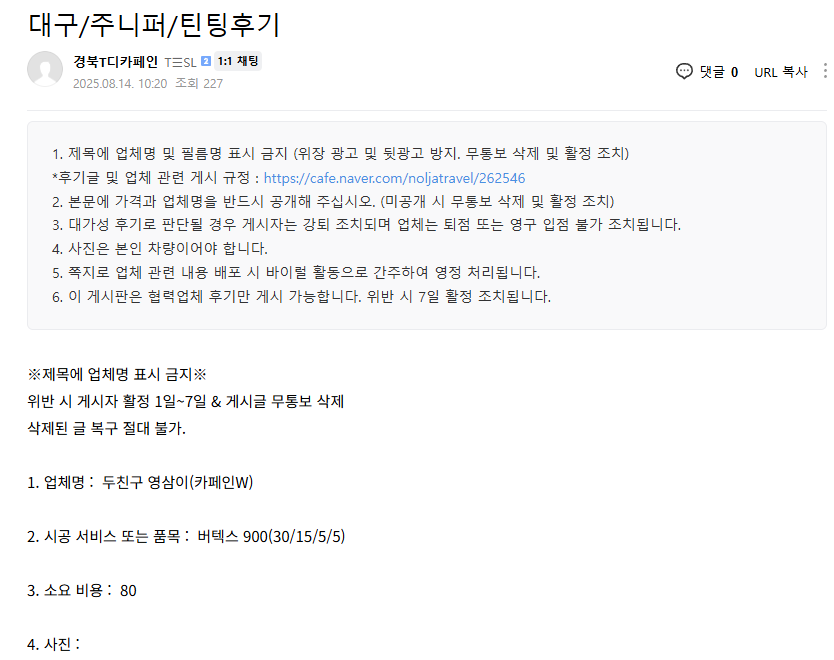Click rule 6 about 협력업체 후기
This screenshot has width=834, height=660.
[301, 296]
